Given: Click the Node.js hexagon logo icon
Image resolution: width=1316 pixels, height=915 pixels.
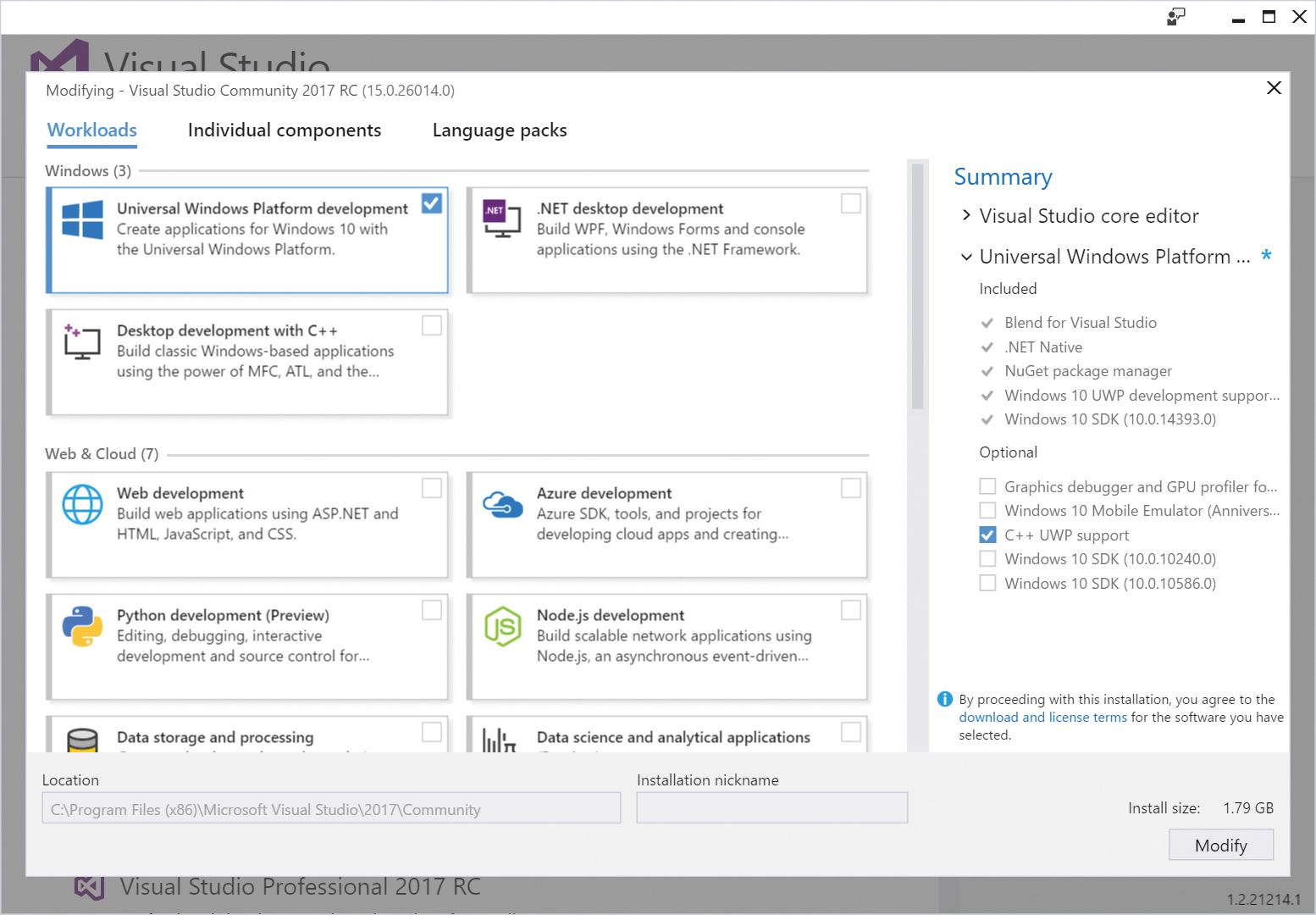Looking at the screenshot, I should pyautogui.click(x=503, y=627).
